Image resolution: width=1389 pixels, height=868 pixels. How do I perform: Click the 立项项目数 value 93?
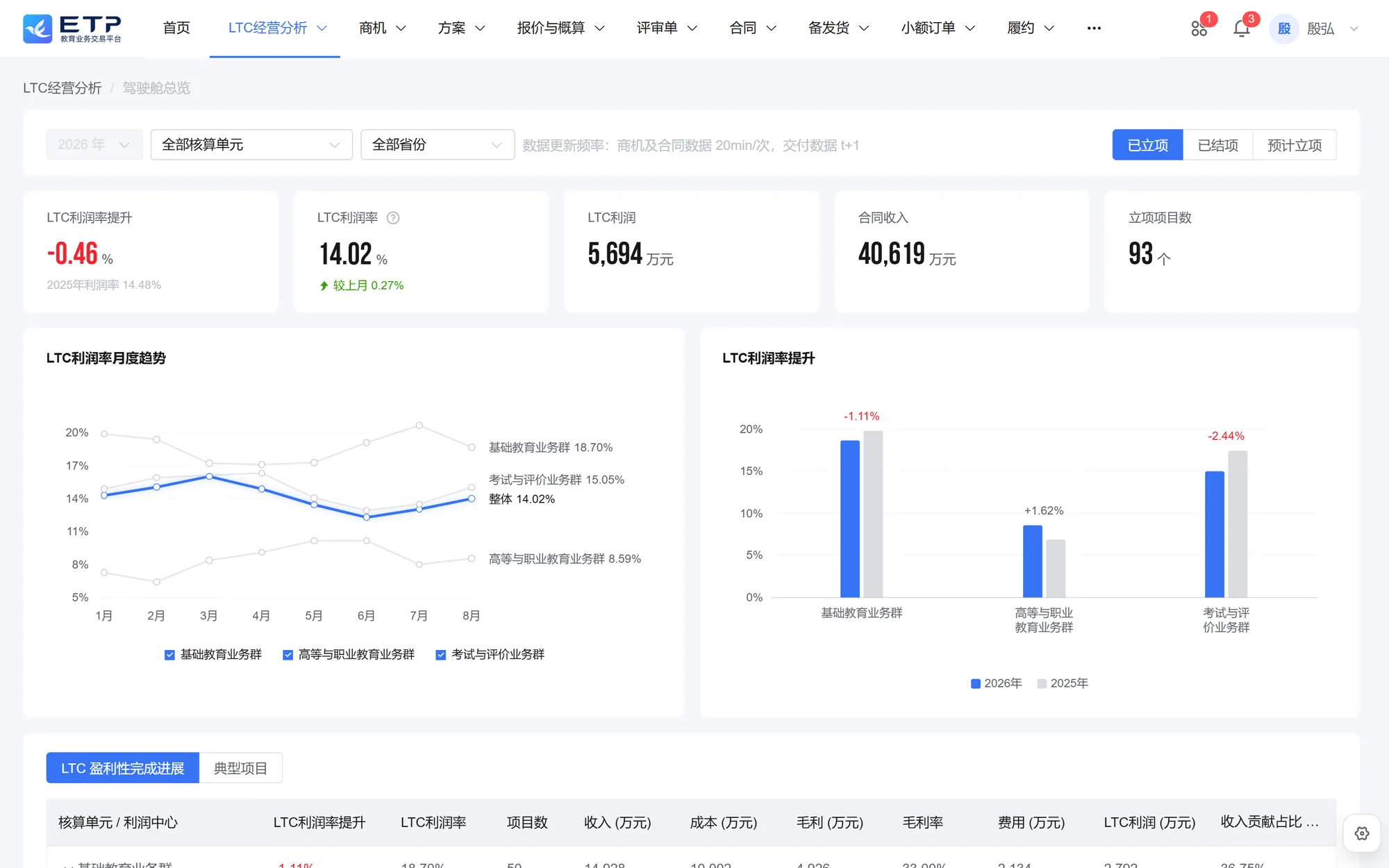tap(1140, 253)
